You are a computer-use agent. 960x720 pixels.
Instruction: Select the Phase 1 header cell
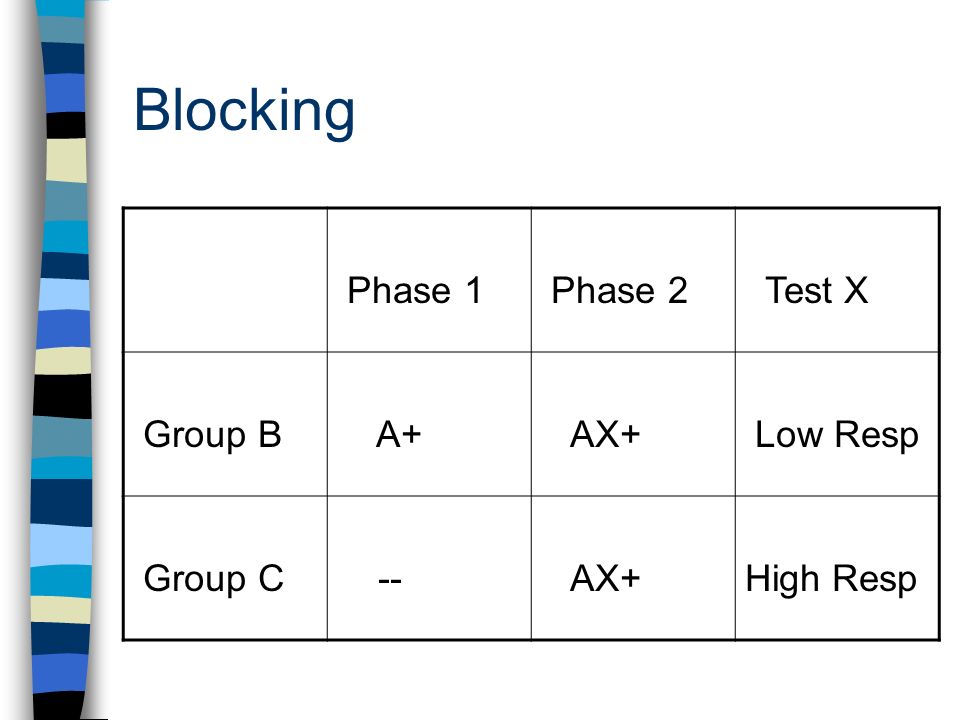coord(429,280)
